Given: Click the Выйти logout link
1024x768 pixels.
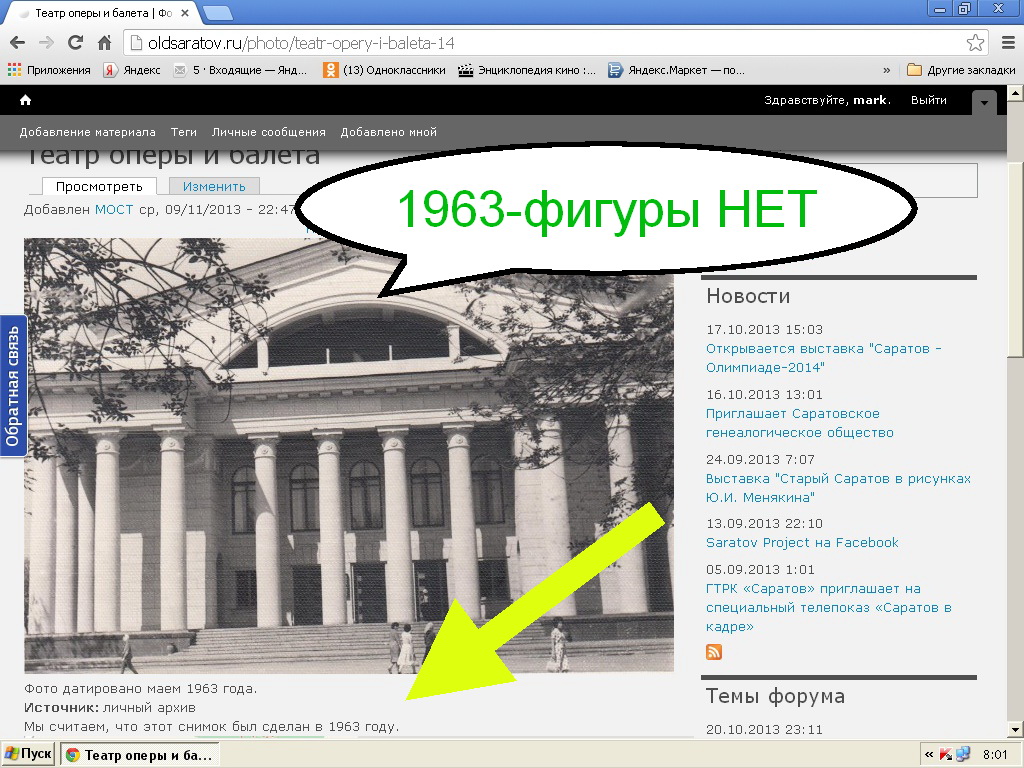Looking at the screenshot, I should pos(928,100).
